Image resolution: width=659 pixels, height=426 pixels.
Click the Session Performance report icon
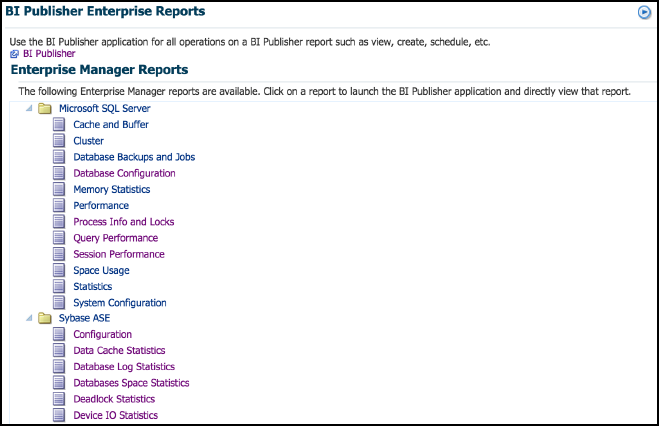(59, 254)
